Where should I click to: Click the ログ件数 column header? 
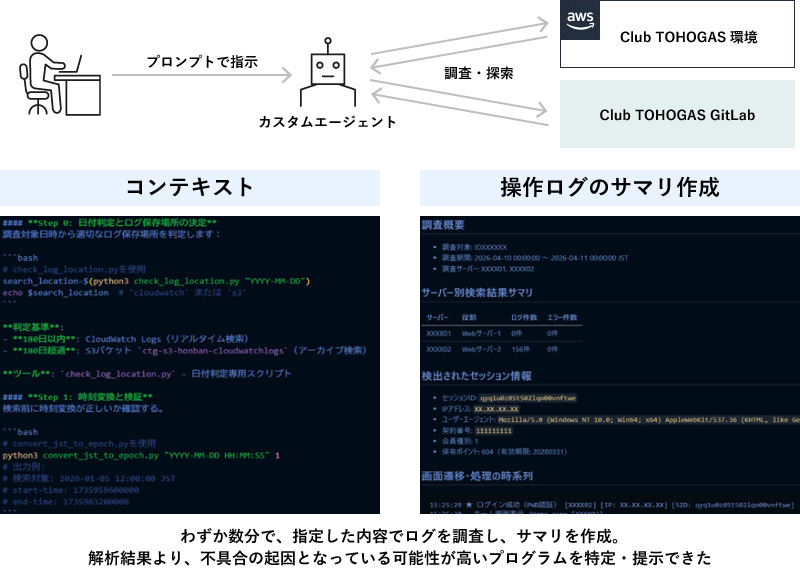(x=524, y=317)
